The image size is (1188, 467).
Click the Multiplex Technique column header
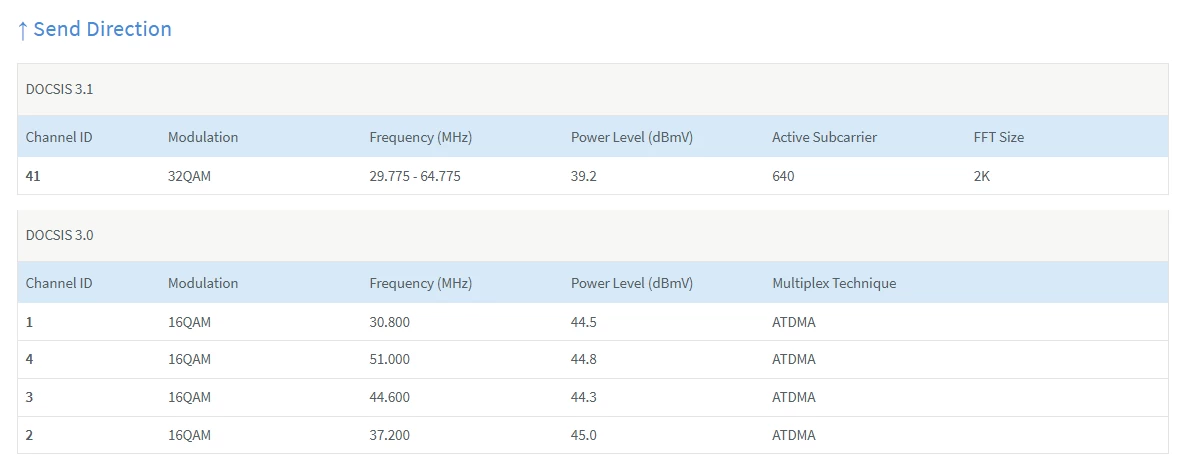(x=834, y=283)
